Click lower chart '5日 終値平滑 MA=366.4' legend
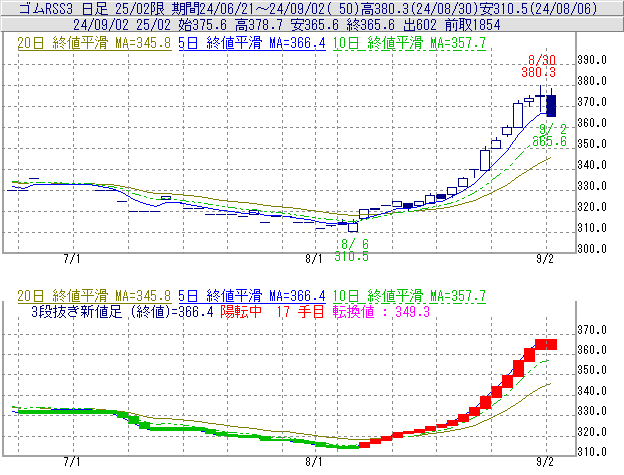 pos(252,296)
